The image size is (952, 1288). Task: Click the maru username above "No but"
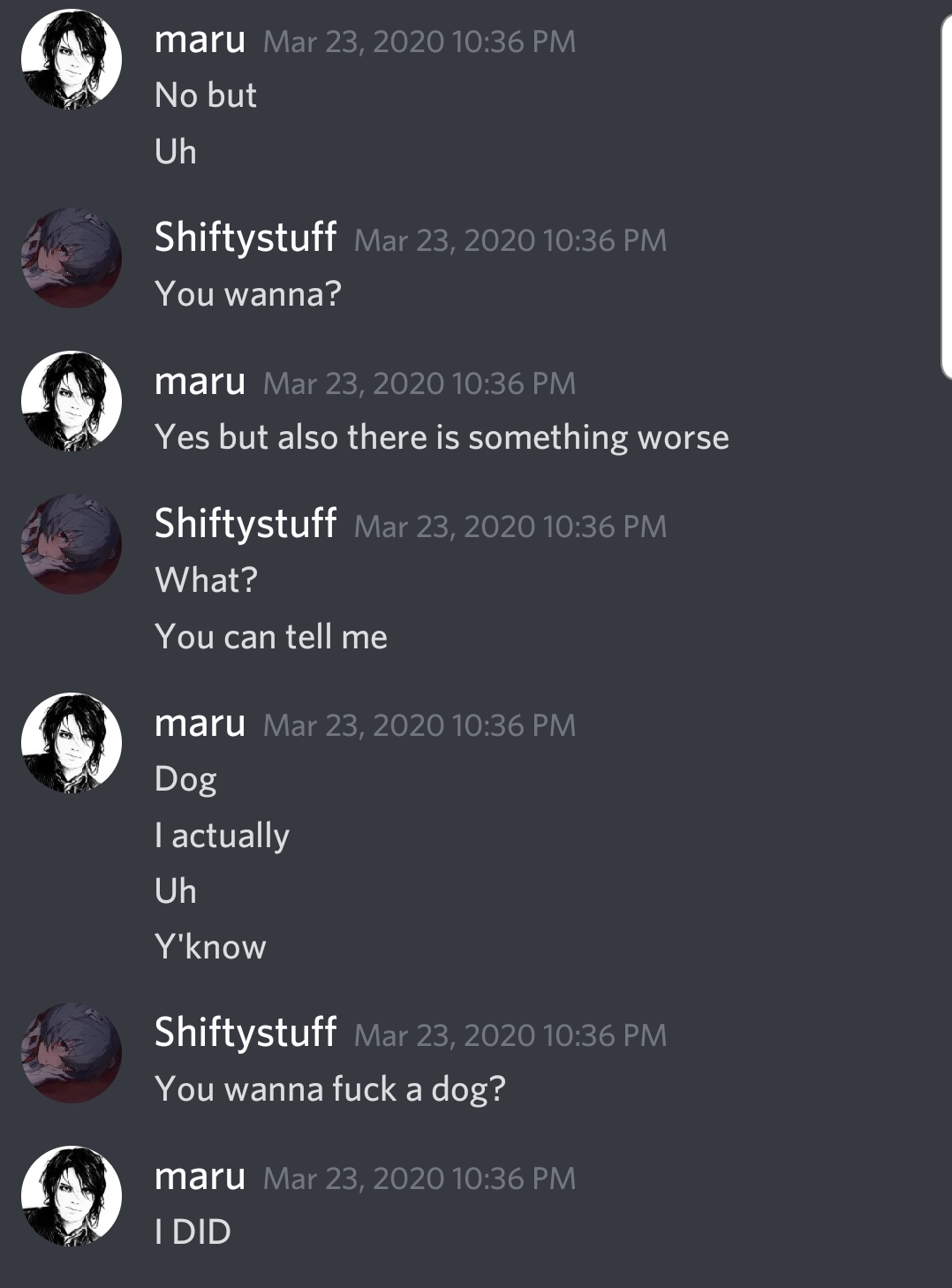200,41
